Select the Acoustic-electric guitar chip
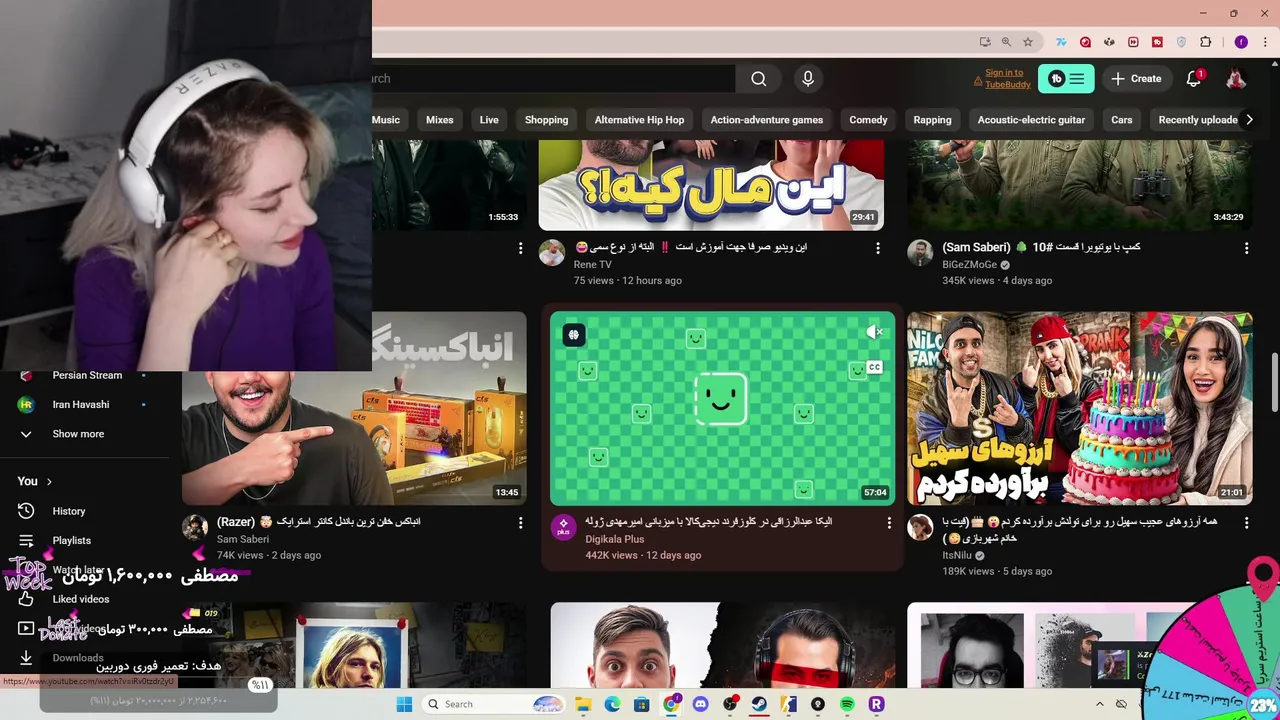 tap(1031, 120)
